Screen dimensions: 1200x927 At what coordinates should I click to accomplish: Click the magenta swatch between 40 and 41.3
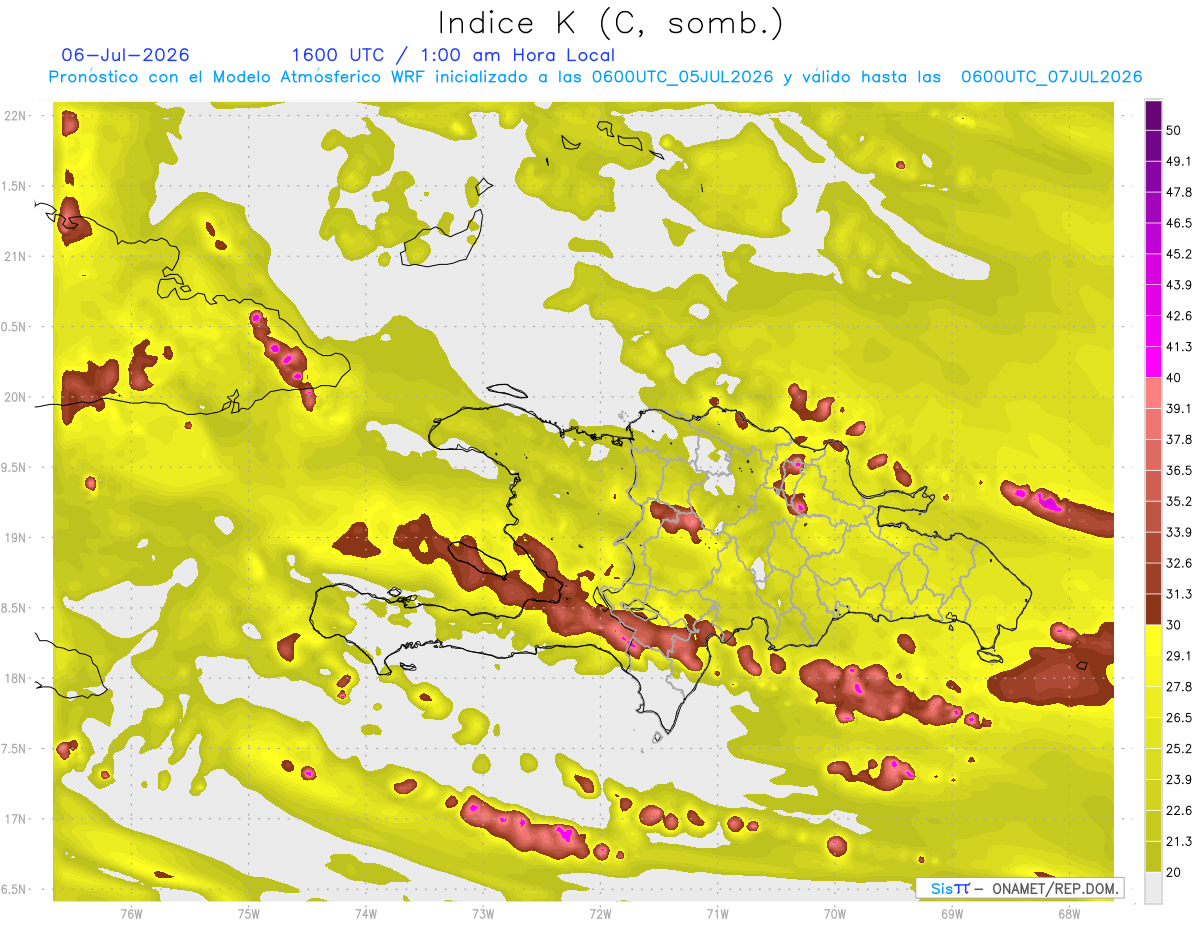(x=1153, y=362)
